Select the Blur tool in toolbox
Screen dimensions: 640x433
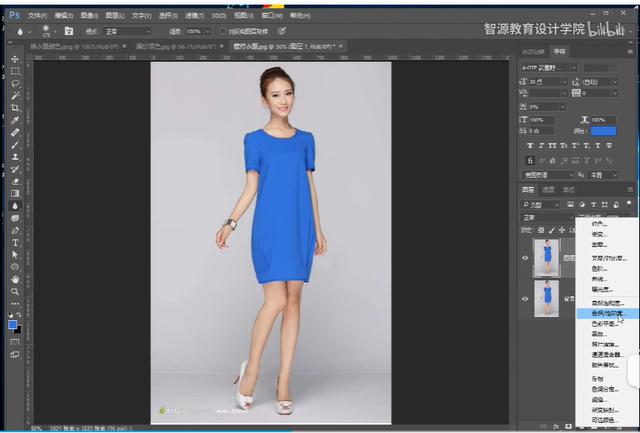coord(15,206)
